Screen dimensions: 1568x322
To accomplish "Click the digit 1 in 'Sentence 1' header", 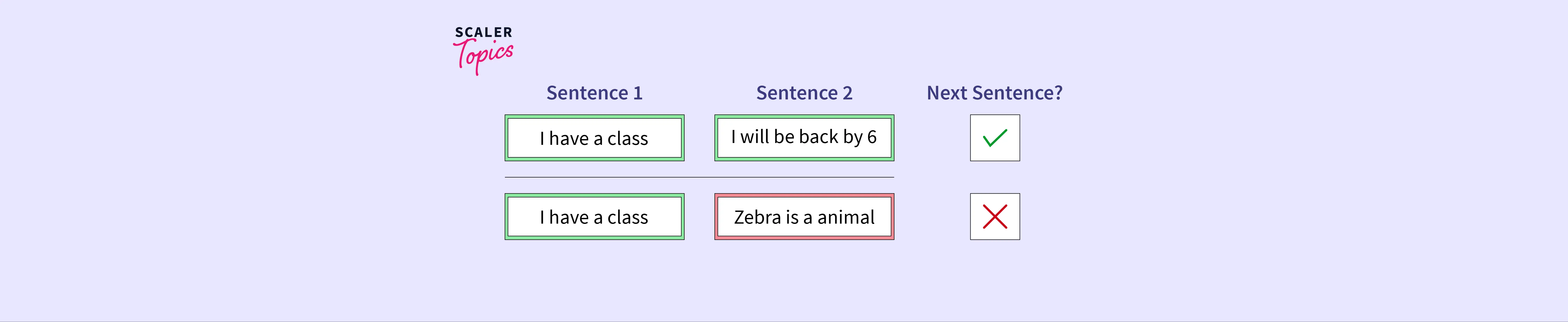I will (638, 93).
